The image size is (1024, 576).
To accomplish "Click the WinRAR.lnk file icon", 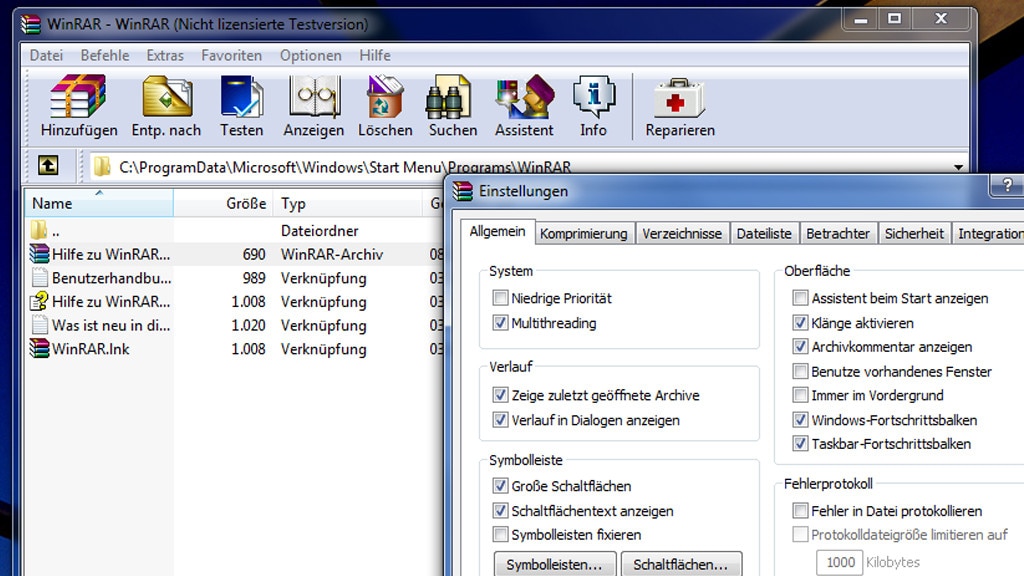I will click(x=39, y=348).
